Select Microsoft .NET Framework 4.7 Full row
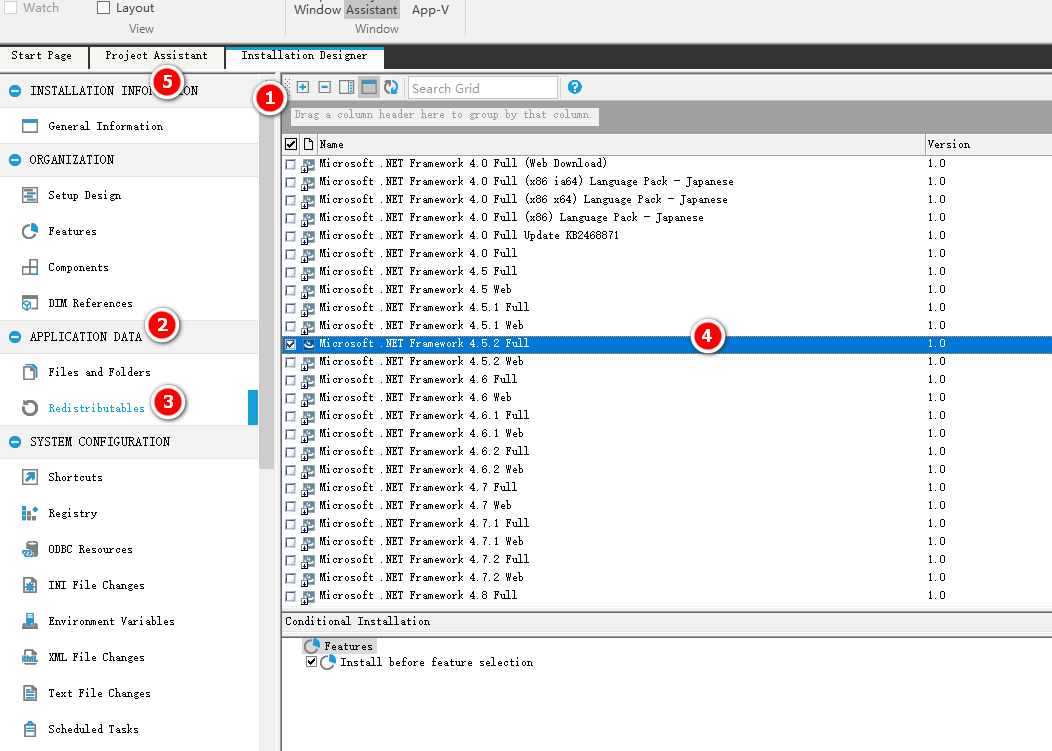Viewport: 1052px width, 751px height. (667, 487)
